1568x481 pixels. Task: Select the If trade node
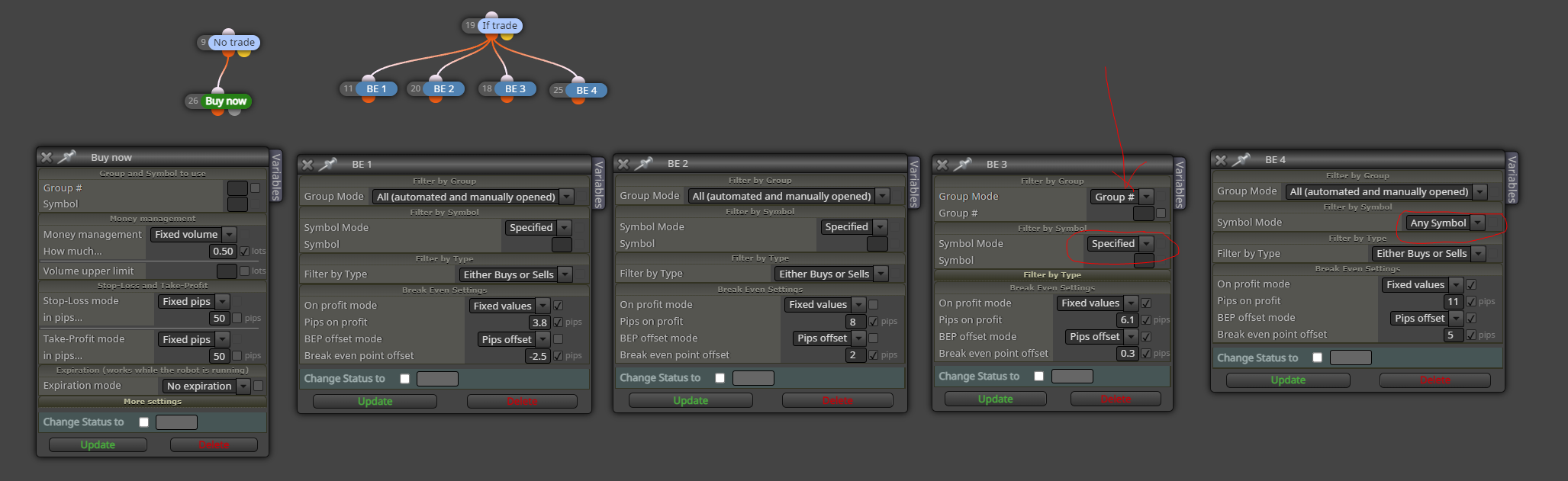[500, 26]
